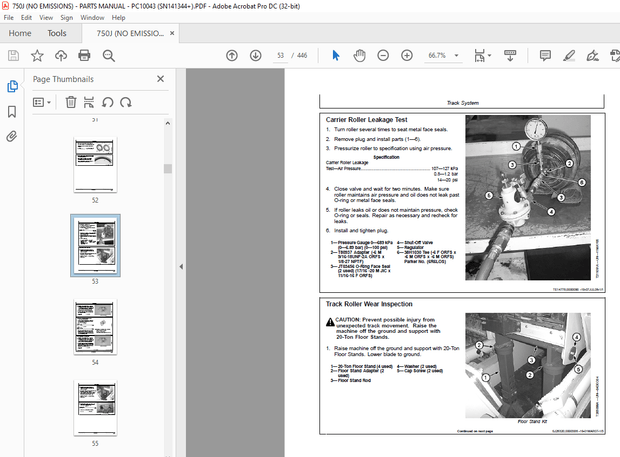
Task: Select page 53 thumbnail
Action: 95,245
